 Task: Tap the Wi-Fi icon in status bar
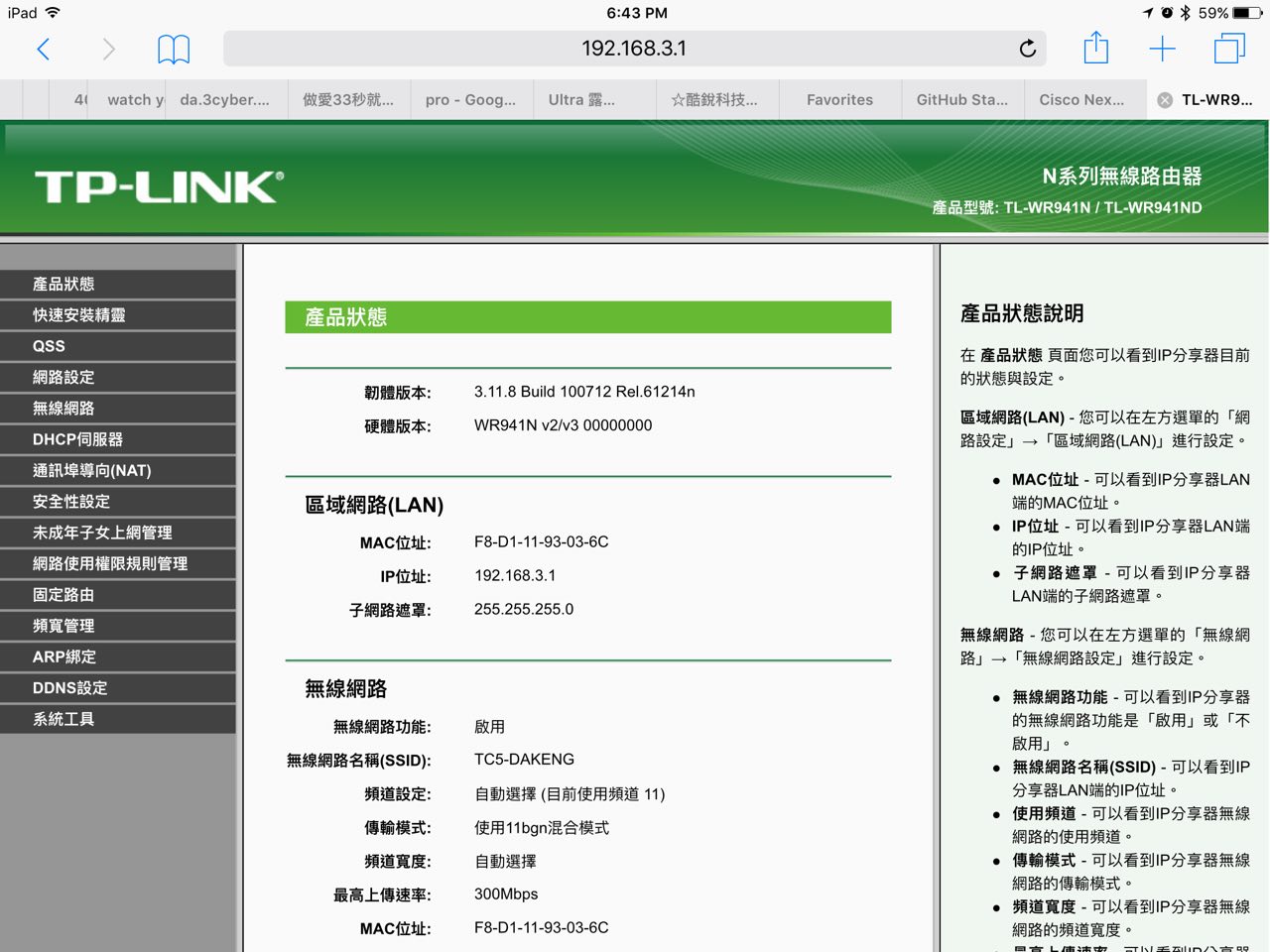[53, 13]
